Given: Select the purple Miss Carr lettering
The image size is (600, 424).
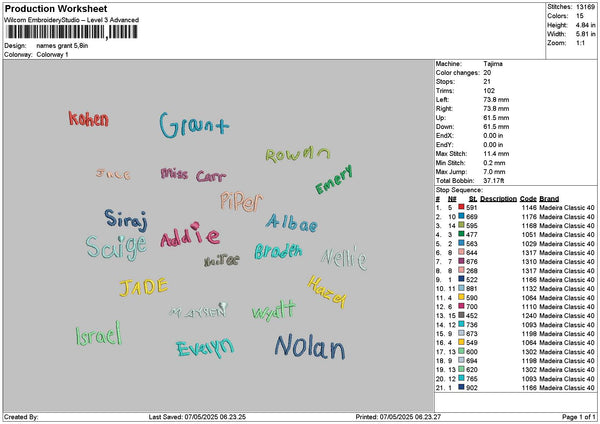Looking at the screenshot, I should [x=193, y=175].
